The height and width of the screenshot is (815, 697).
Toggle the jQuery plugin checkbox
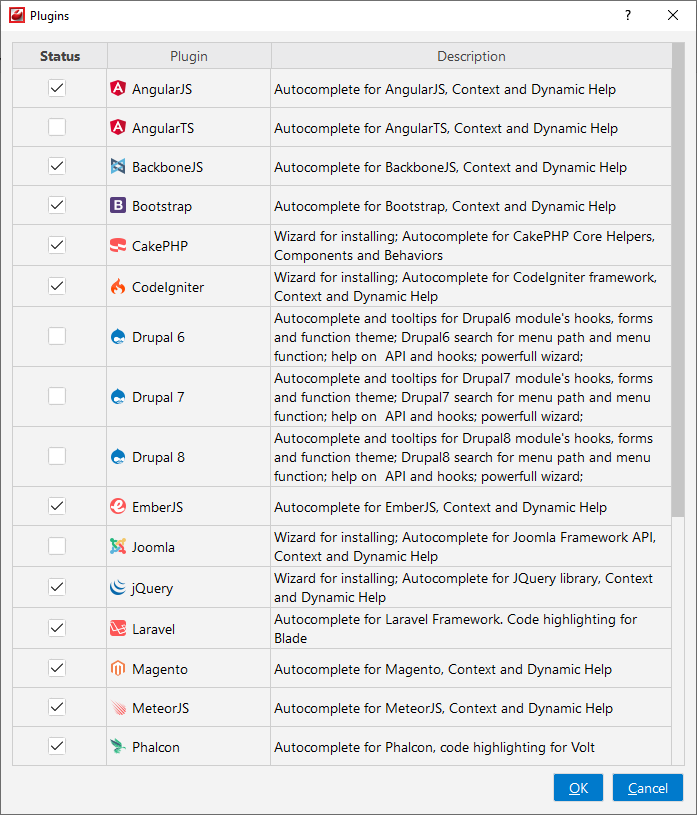click(57, 587)
